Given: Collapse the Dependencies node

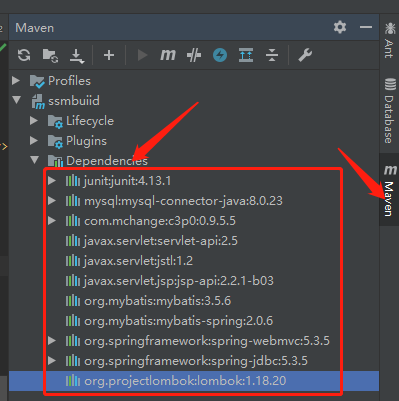Looking at the screenshot, I should tap(34, 160).
